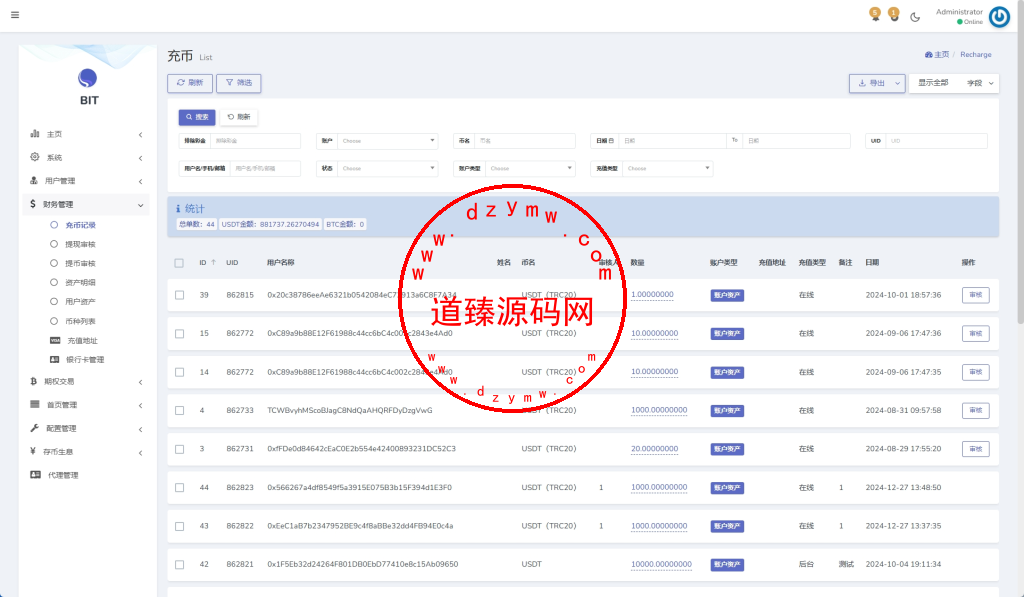Open 币种列表 in the sidebar

pyautogui.click(x=80, y=321)
